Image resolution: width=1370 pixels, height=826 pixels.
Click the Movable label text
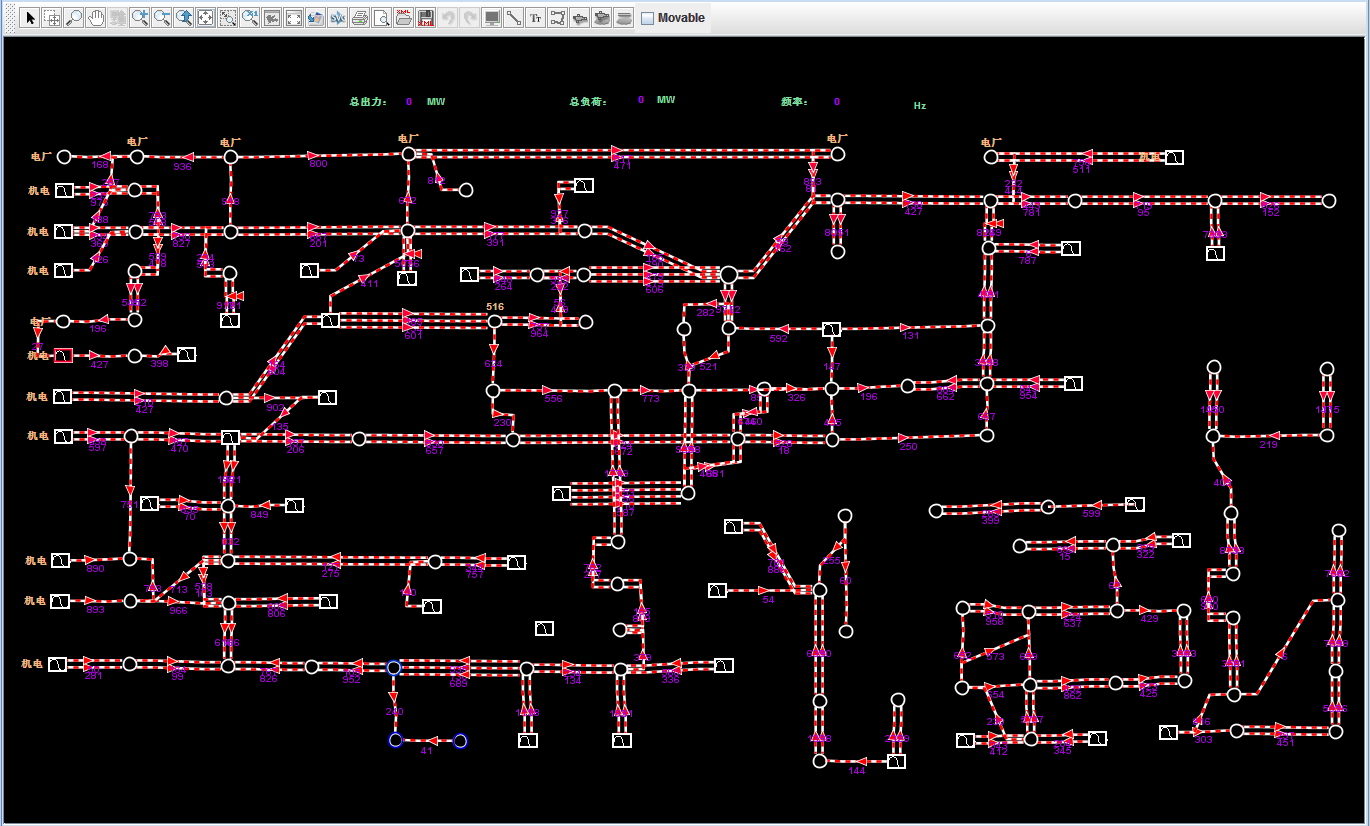681,18
